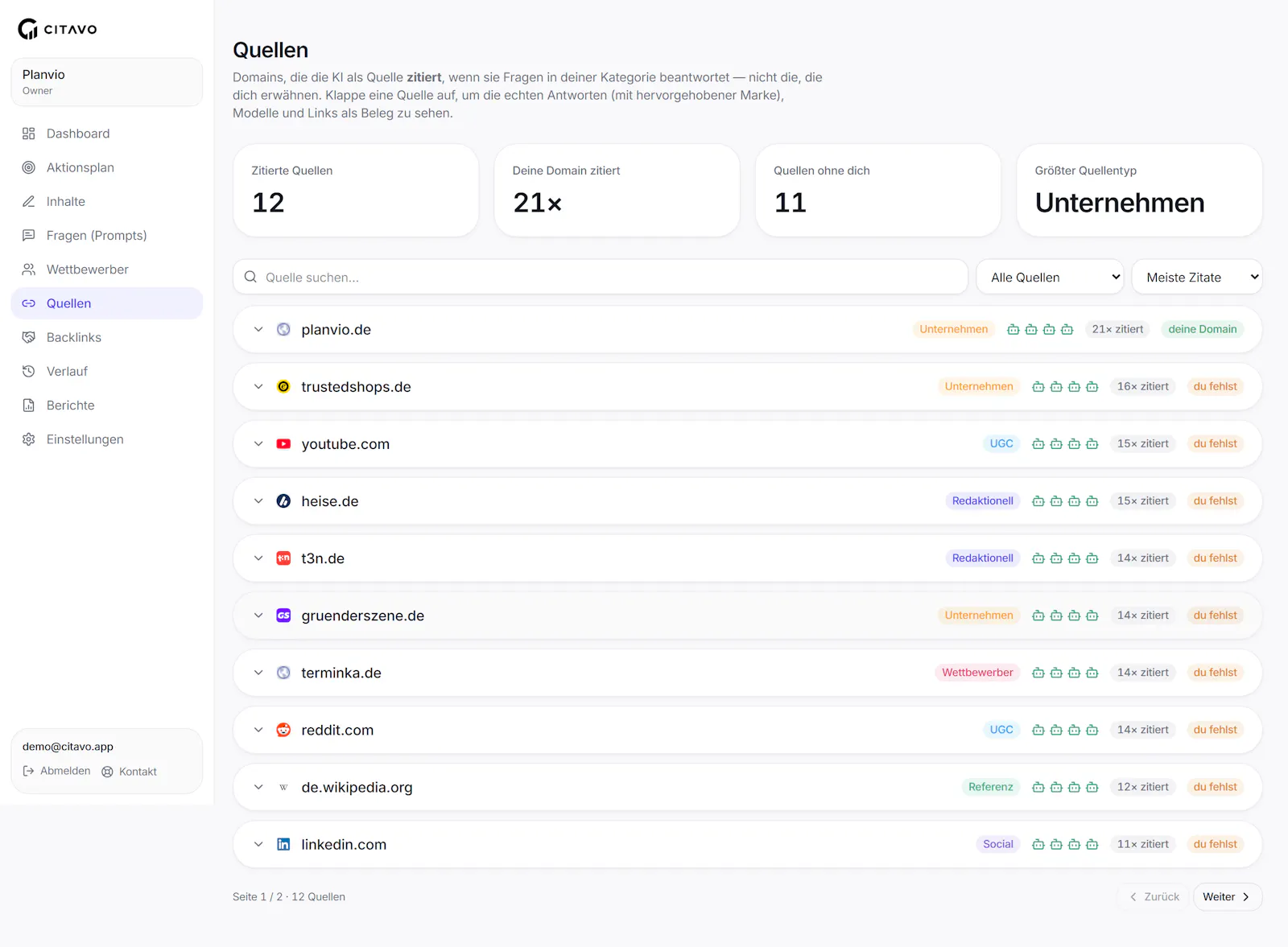1288x947 pixels.
Task: Click the youtube.com favicon
Action: point(283,444)
